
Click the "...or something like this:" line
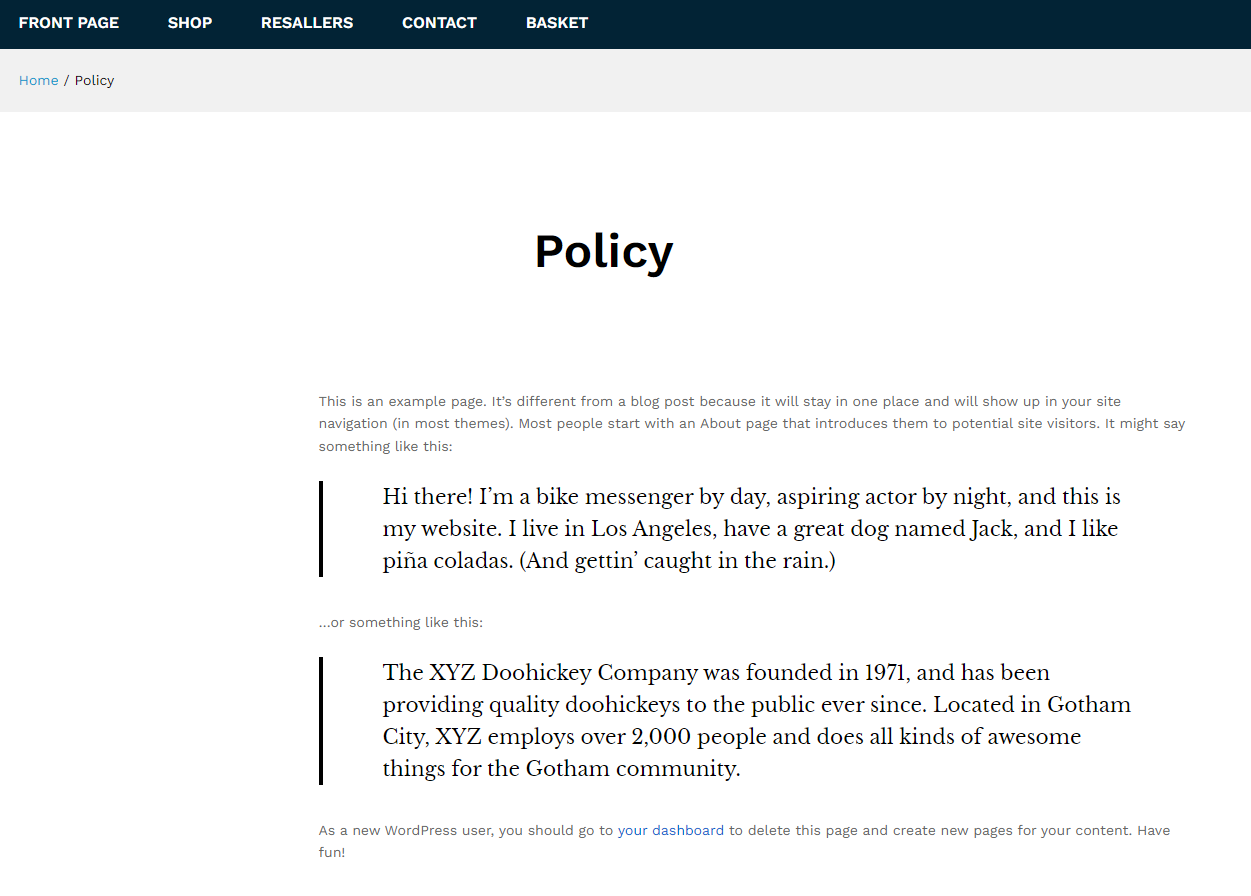(401, 623)
